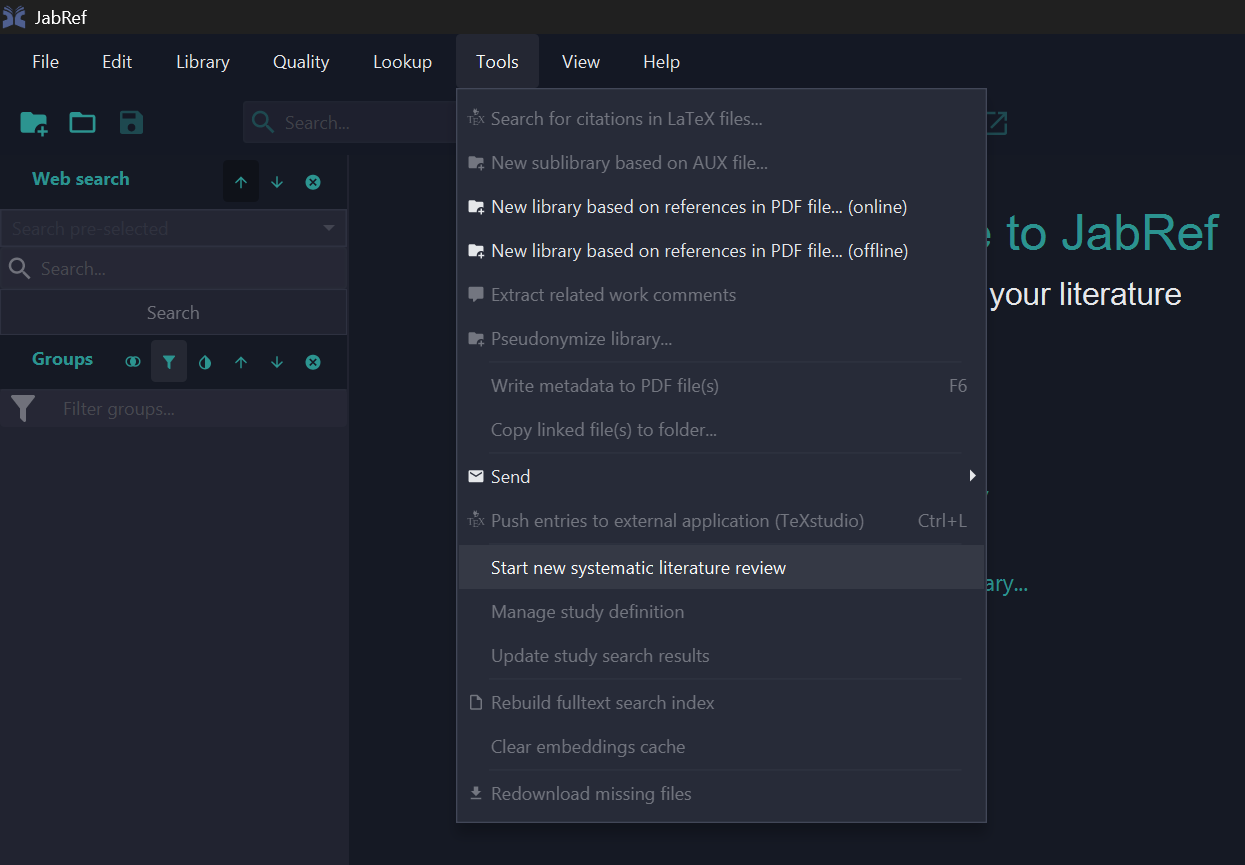Click the Save library disk icon

pos(131,123)
